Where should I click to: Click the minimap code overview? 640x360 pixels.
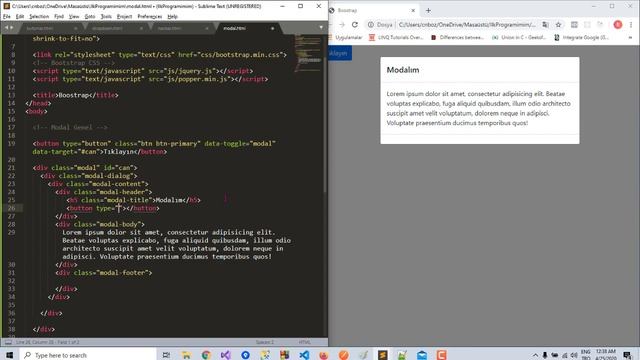pyautogui.click(x=308, y=53)
